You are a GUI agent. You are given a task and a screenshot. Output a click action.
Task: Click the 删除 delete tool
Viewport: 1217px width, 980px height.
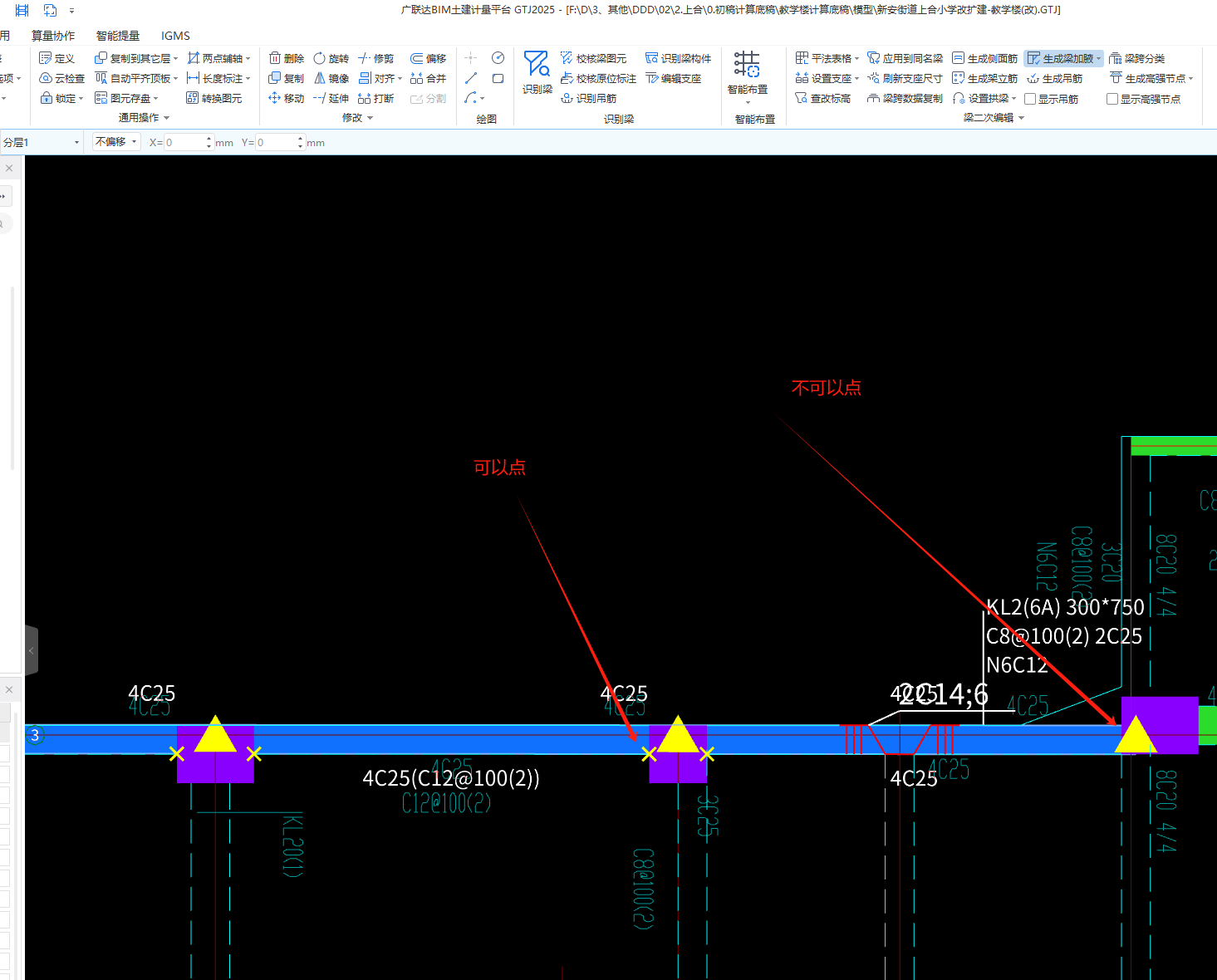[x=287, y=58]
